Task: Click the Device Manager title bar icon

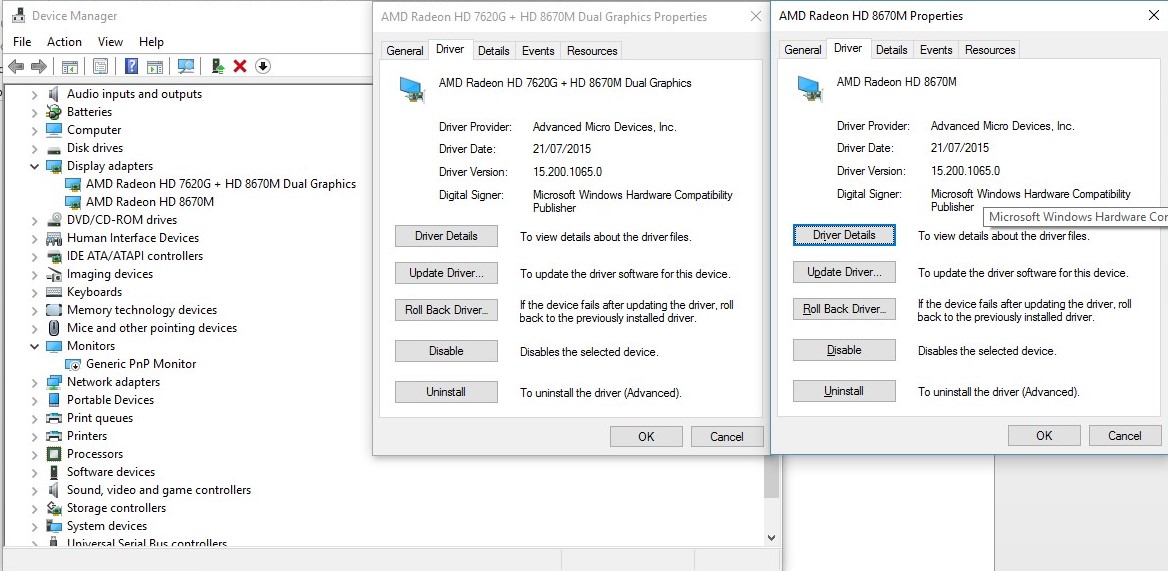Action: pyautogui.click(x=19, y=16)
